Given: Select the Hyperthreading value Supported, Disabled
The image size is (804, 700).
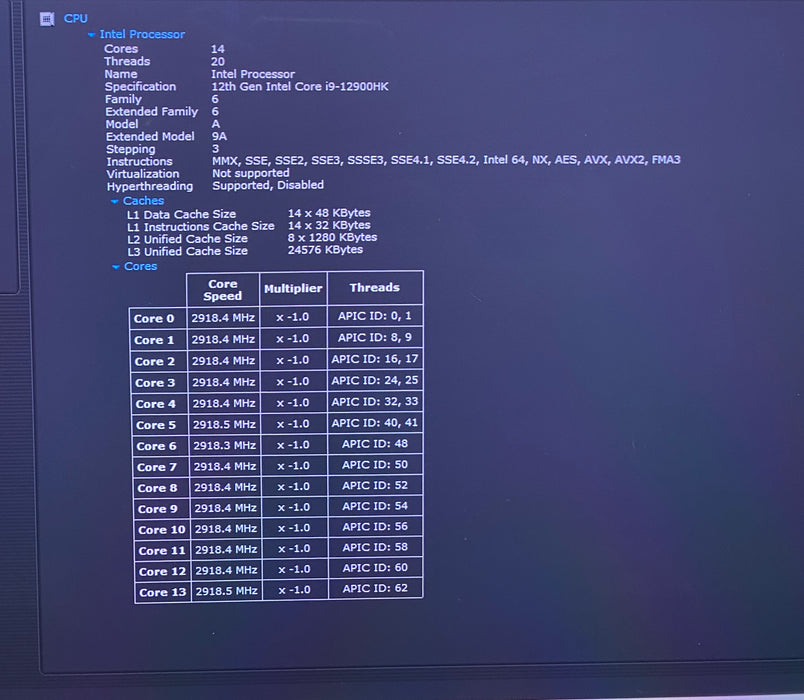Looking at the screenshot, I should click(268, 185).
